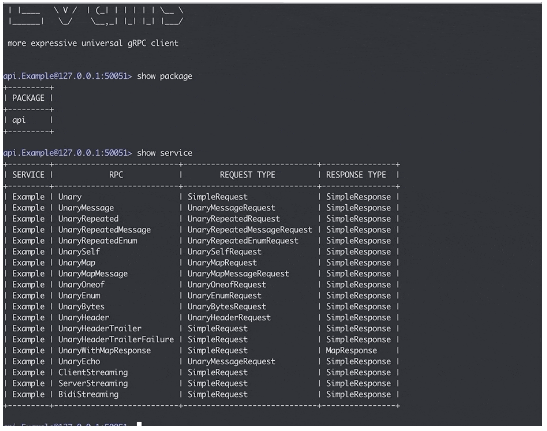Select the 'ClientStreaming' RPC cell
Viewport: 547px width, 431px height.
pos(93,372)
